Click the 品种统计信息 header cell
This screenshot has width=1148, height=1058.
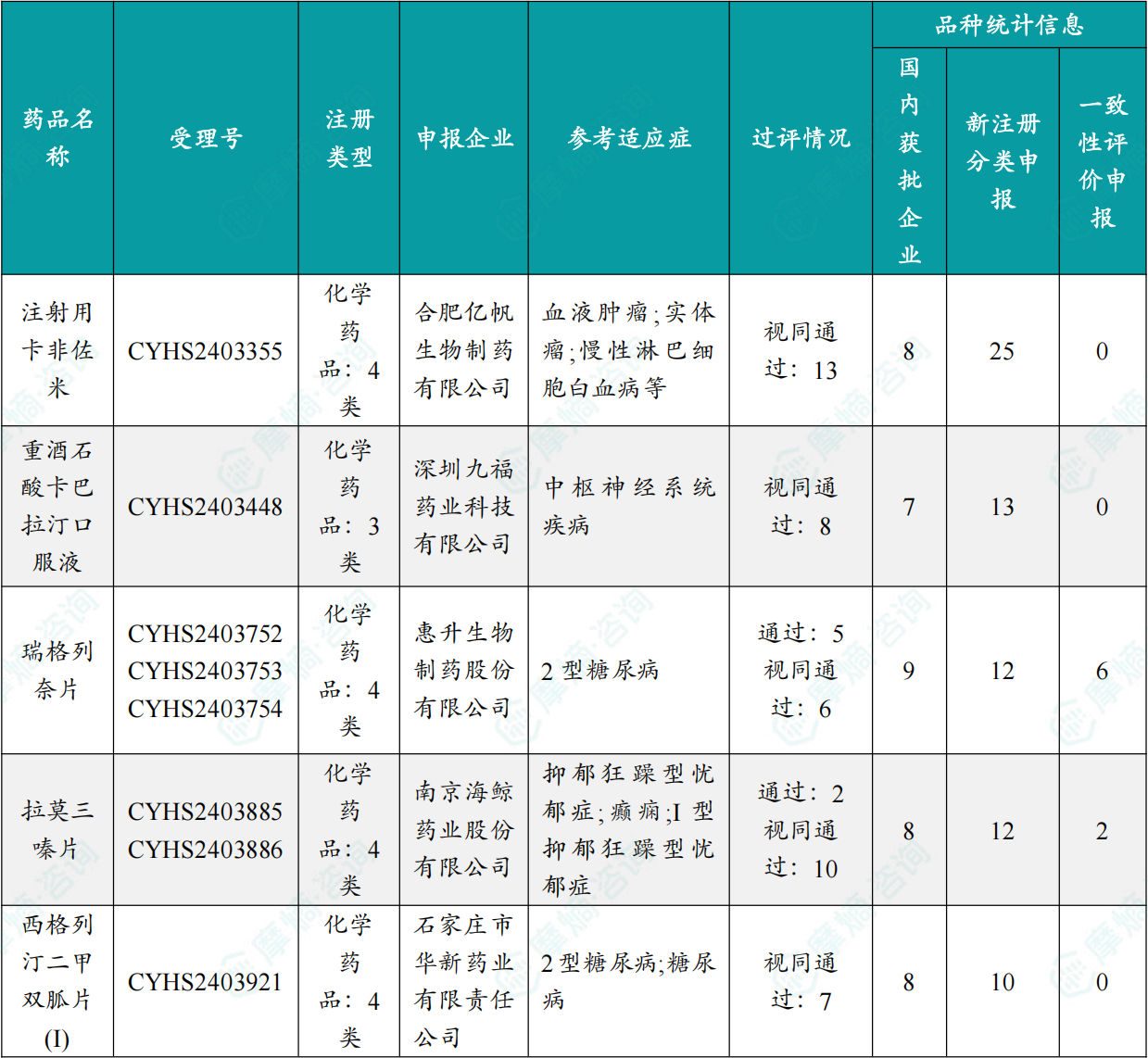[x=1009, y=24]
